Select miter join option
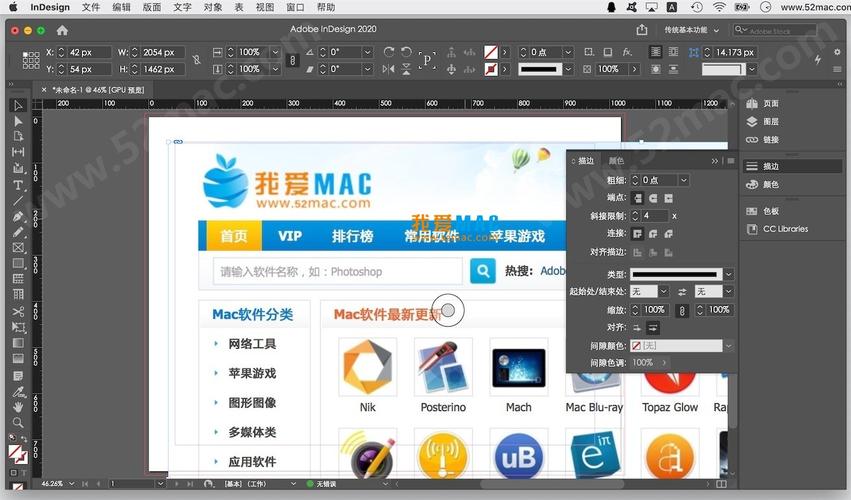This screenshot has width=851, height=500. tap(638, 233)
